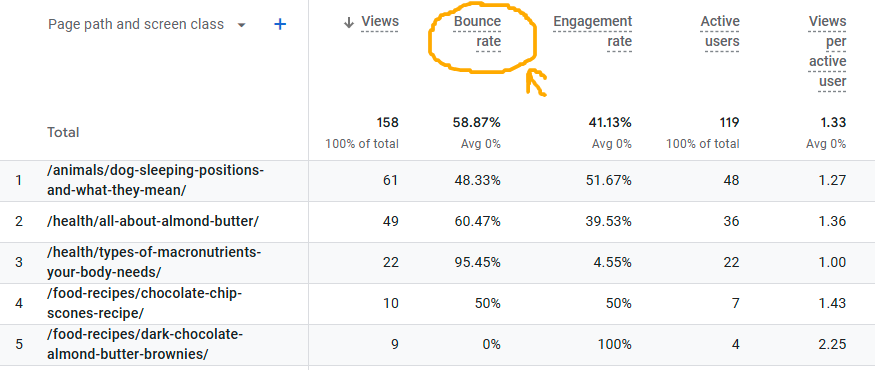Sort by the Active users column header
Image resolution: width=875 pixels, height=370 pixels.
click(x=720, y=32)
